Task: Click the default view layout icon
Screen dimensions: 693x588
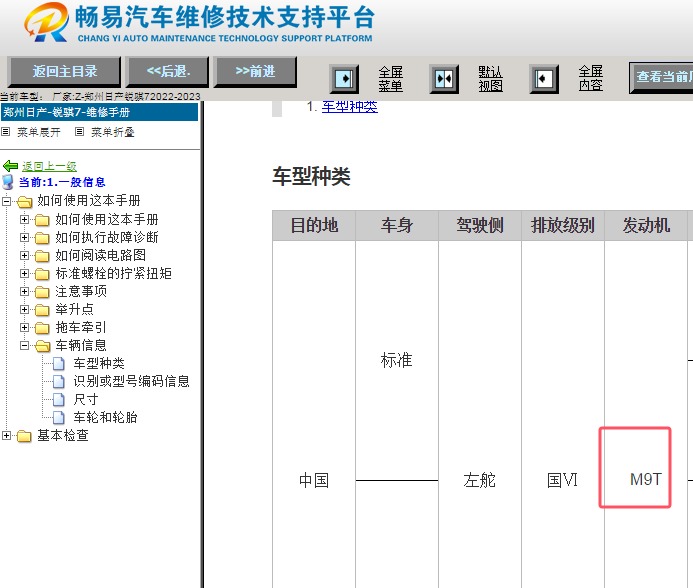Action: pyautogui.click(x=444, y=79)
